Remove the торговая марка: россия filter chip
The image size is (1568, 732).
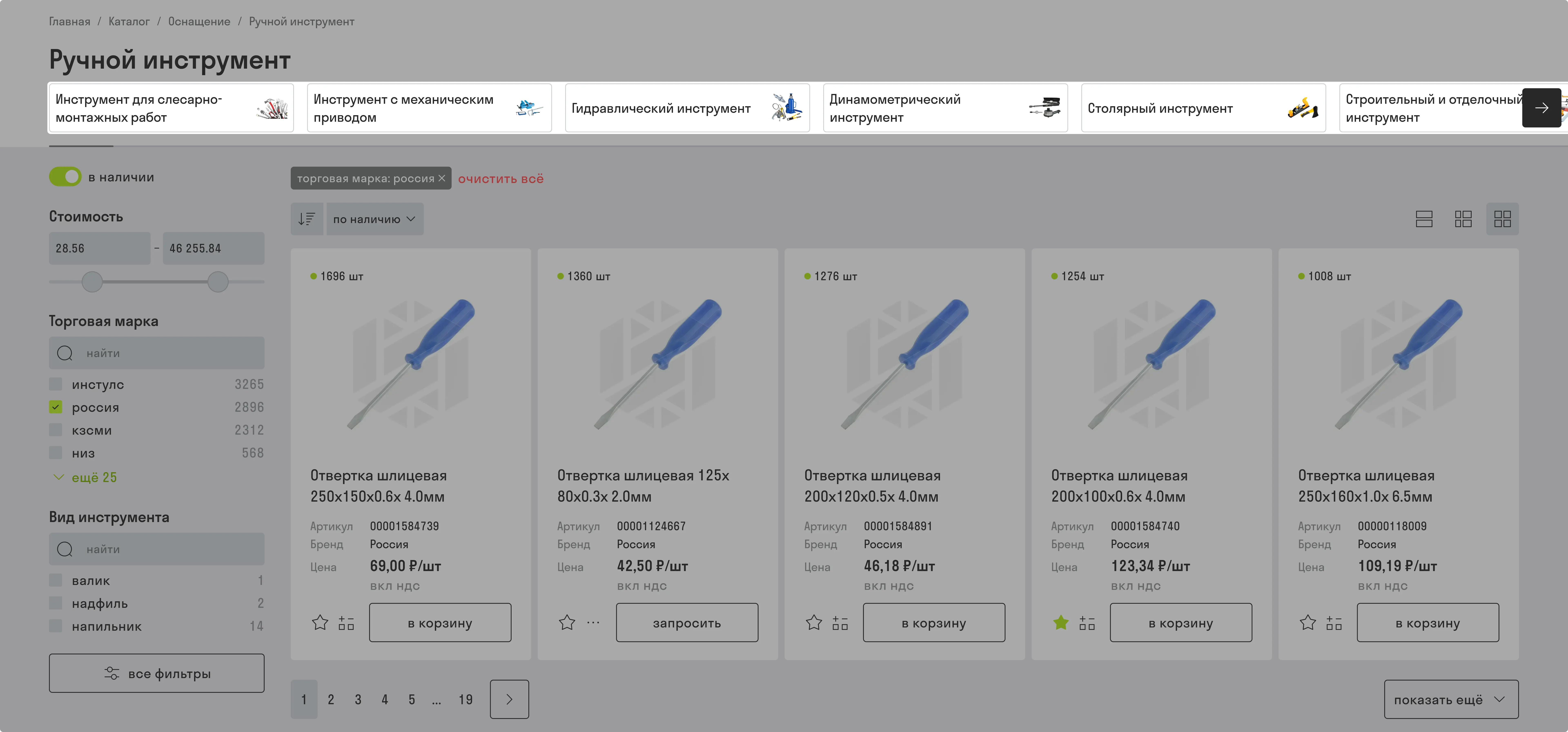(x=442, y=179)
